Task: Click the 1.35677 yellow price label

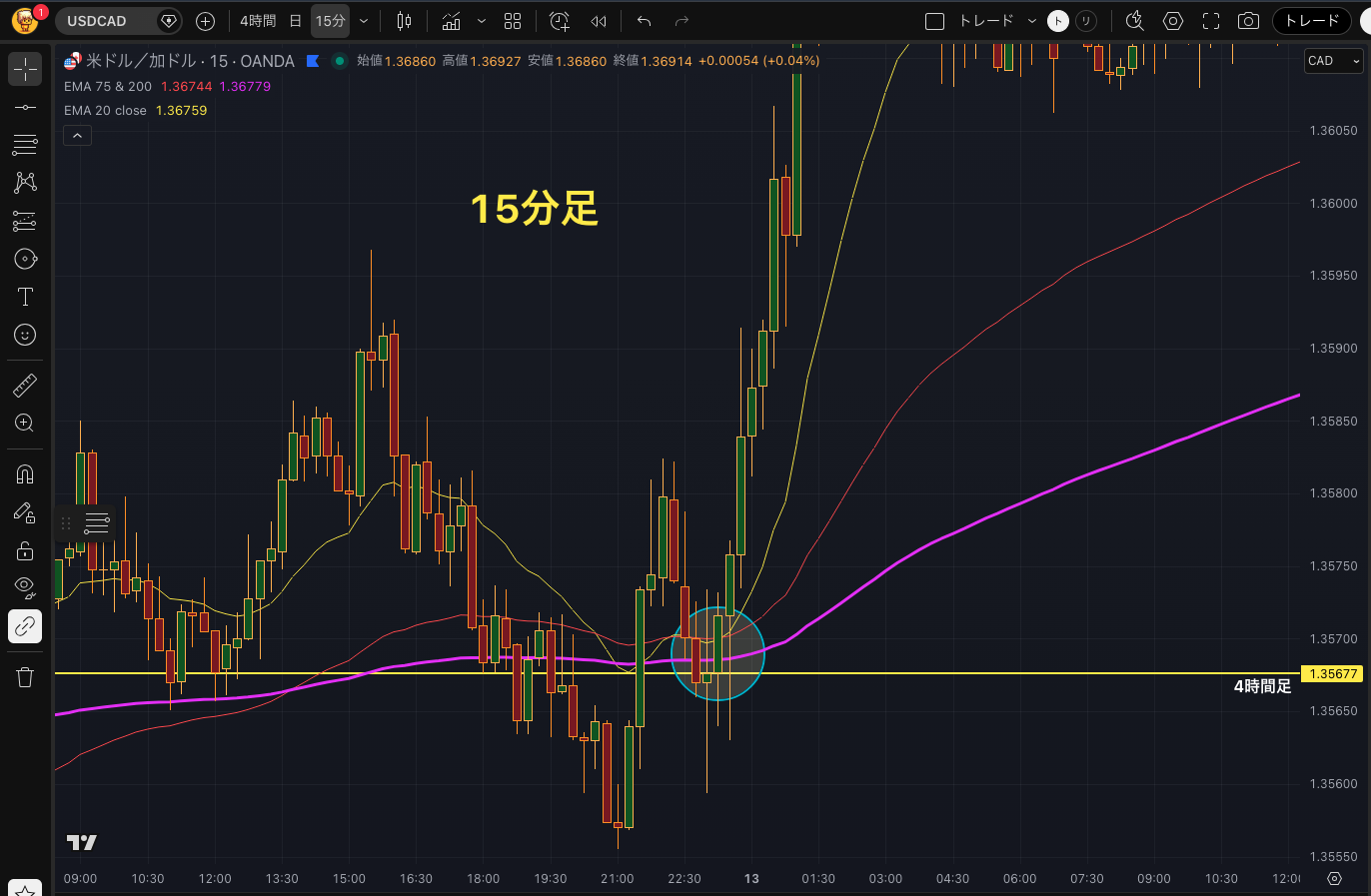Action: pyautogui.click(x=1333, y=673)
